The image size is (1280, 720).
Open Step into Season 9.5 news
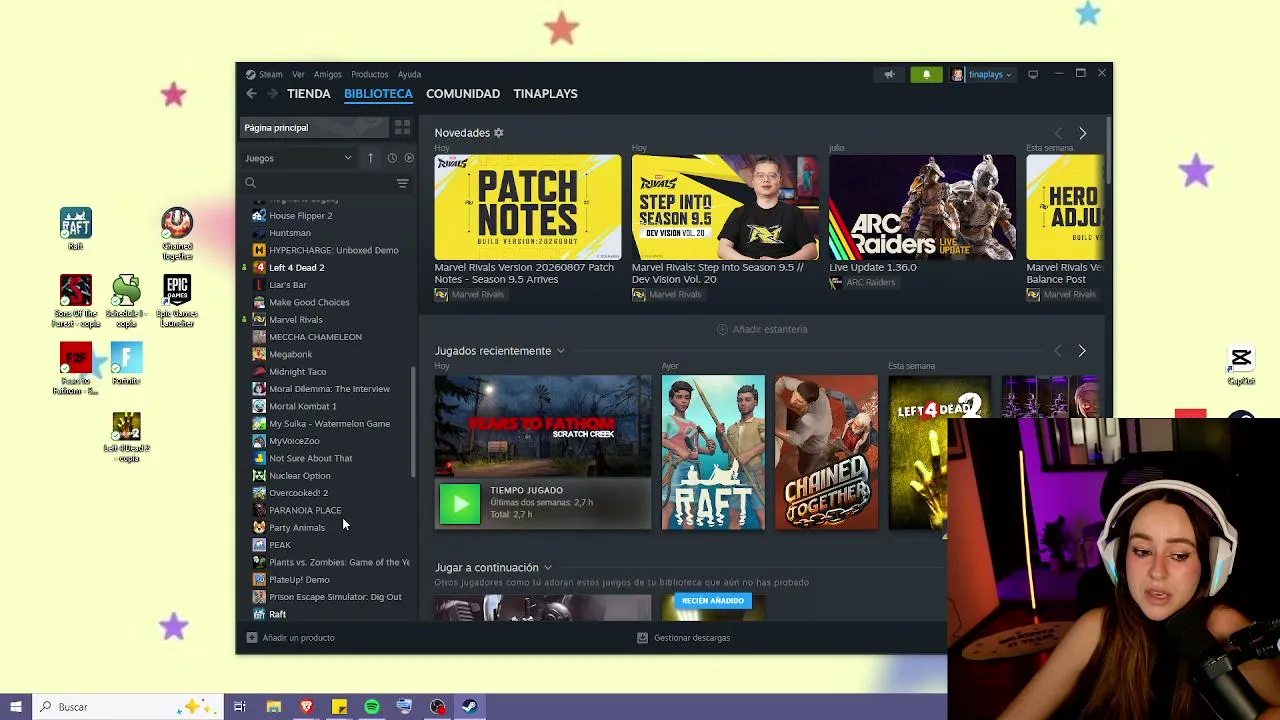(x=724, y=207)
